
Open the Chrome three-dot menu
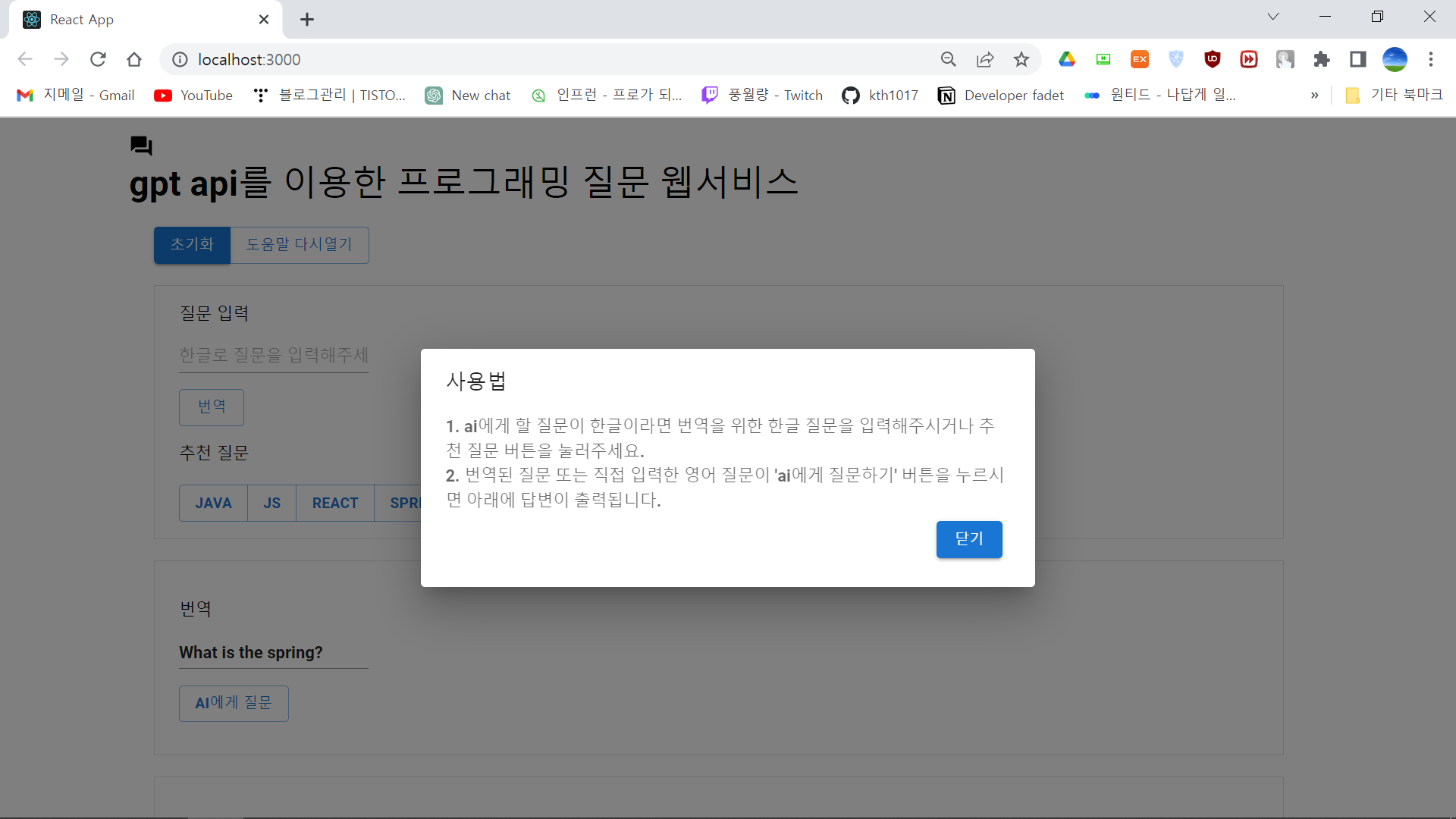tap(1432, 59)
